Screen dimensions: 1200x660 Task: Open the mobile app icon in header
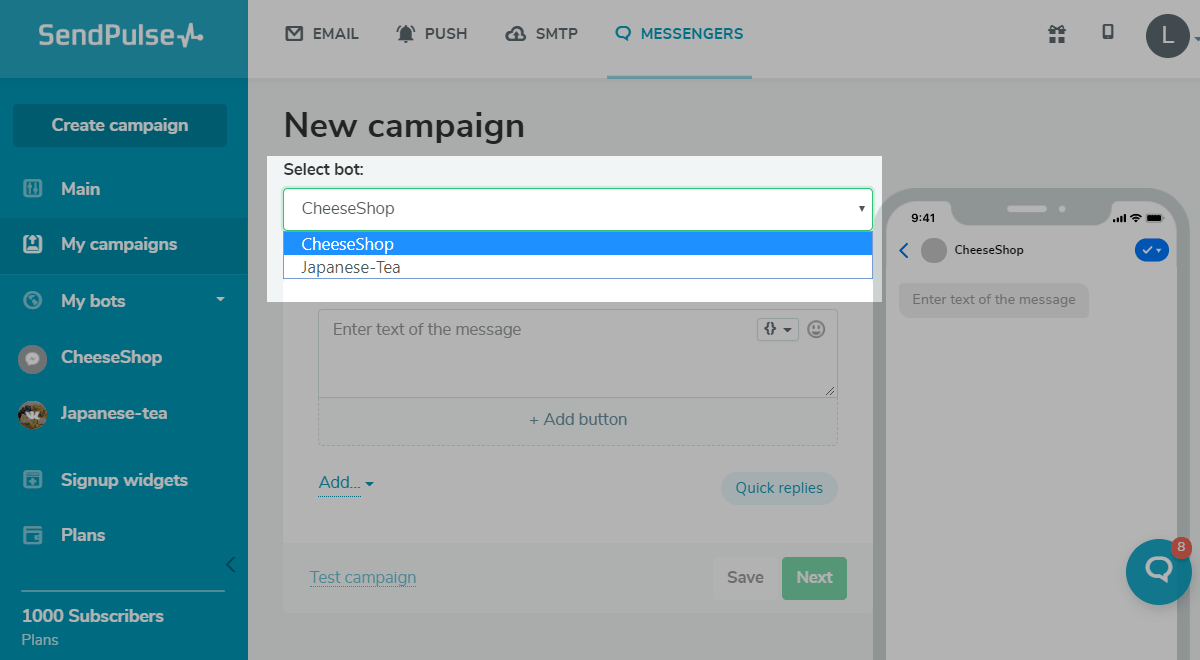(1108, 32)
